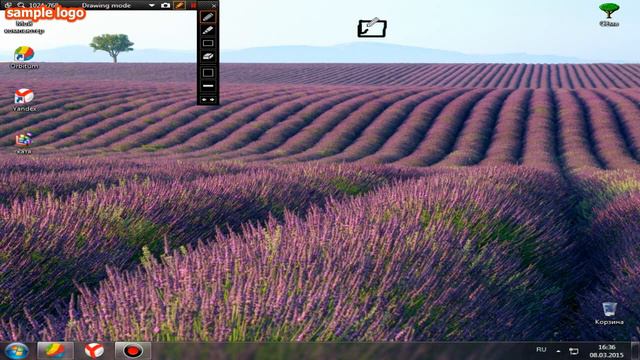
Task: Click the 1024x768 resolution label
Action: (43, 5)
